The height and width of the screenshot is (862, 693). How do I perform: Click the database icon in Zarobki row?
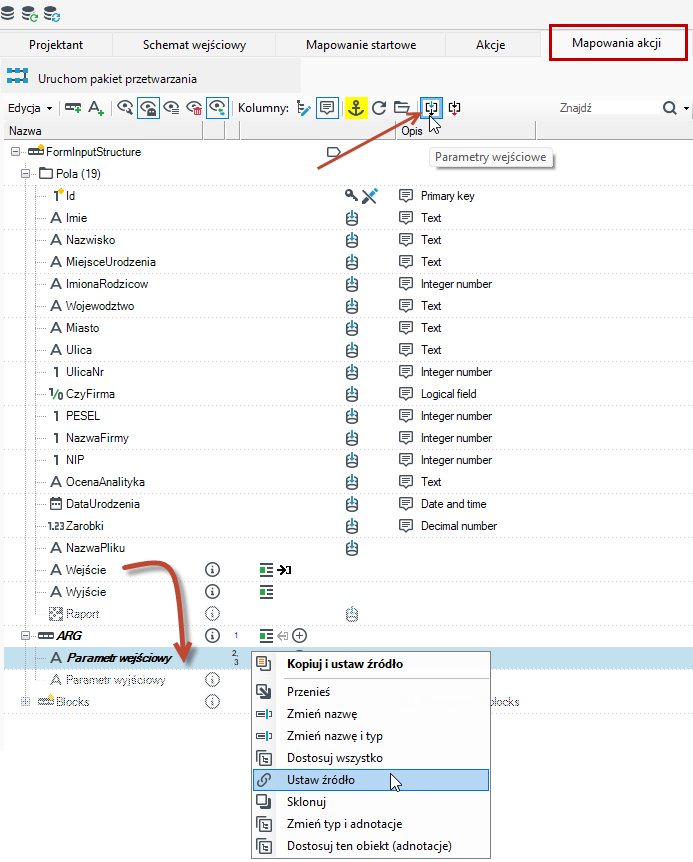click(x=352, y=526)
